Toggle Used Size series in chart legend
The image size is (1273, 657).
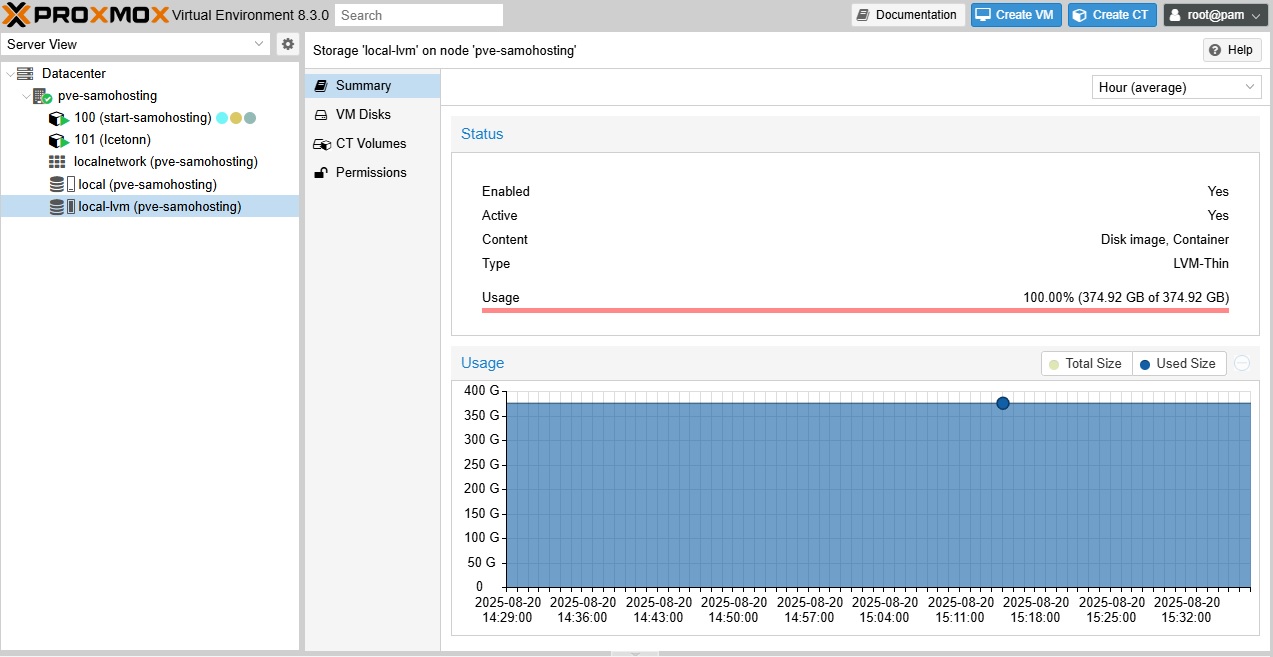click(x=1178, y=364)
